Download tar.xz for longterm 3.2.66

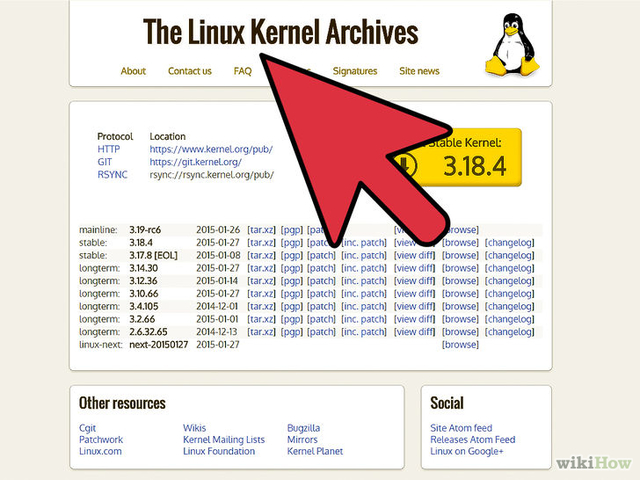[x=261, y=319]
